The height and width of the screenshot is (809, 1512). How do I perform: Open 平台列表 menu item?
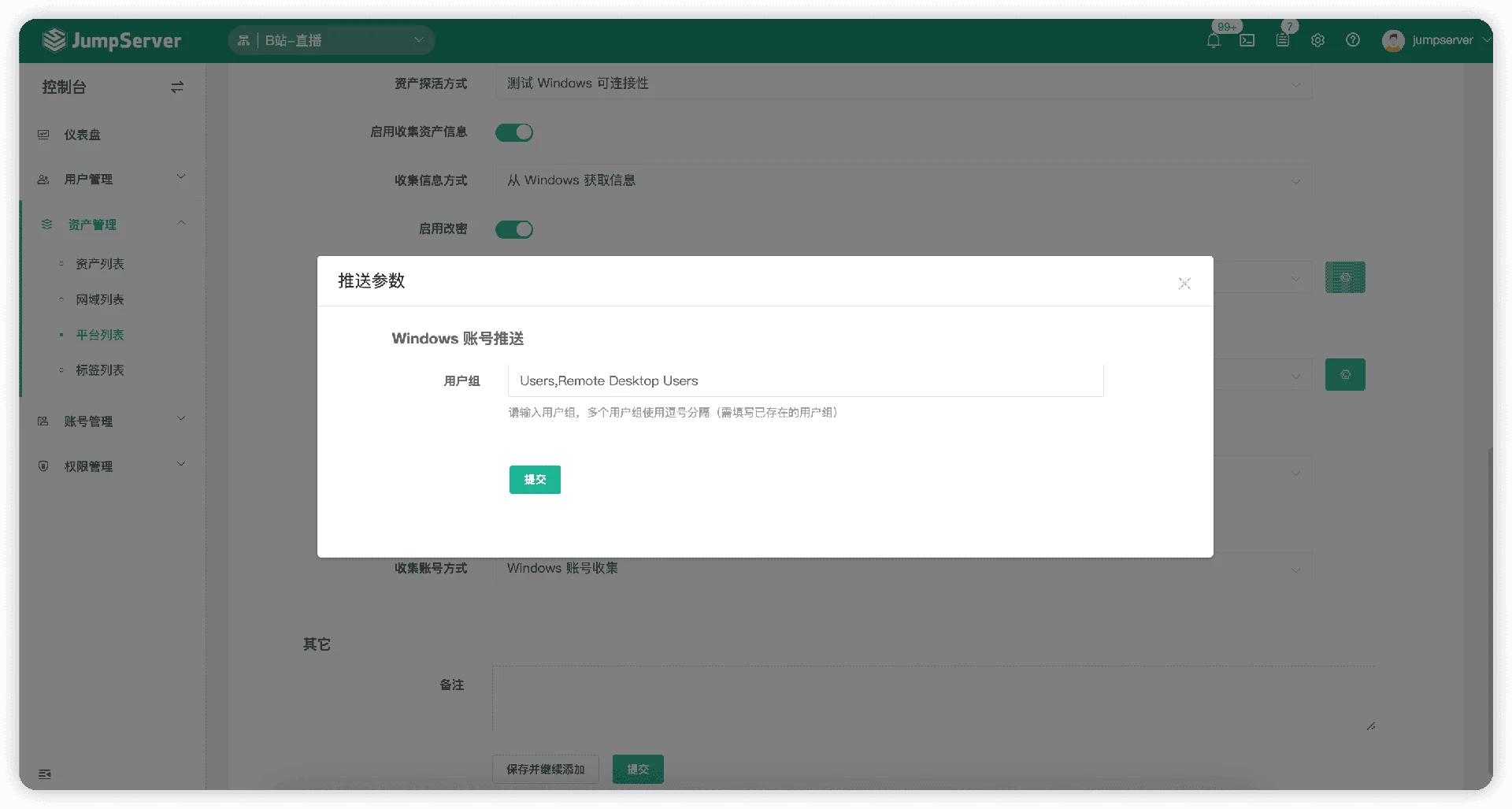tap(100, 335)
